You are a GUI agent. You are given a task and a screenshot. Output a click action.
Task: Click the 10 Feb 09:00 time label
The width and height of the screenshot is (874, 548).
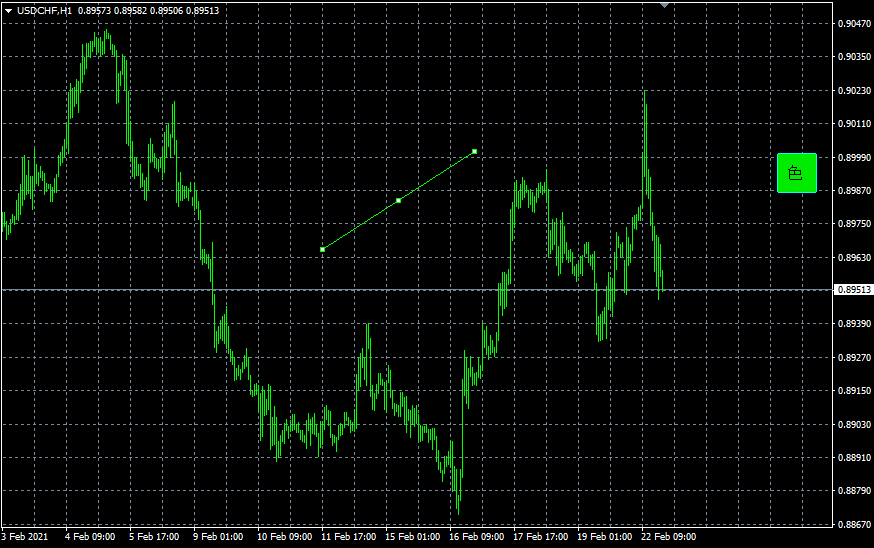click(284, 537)
